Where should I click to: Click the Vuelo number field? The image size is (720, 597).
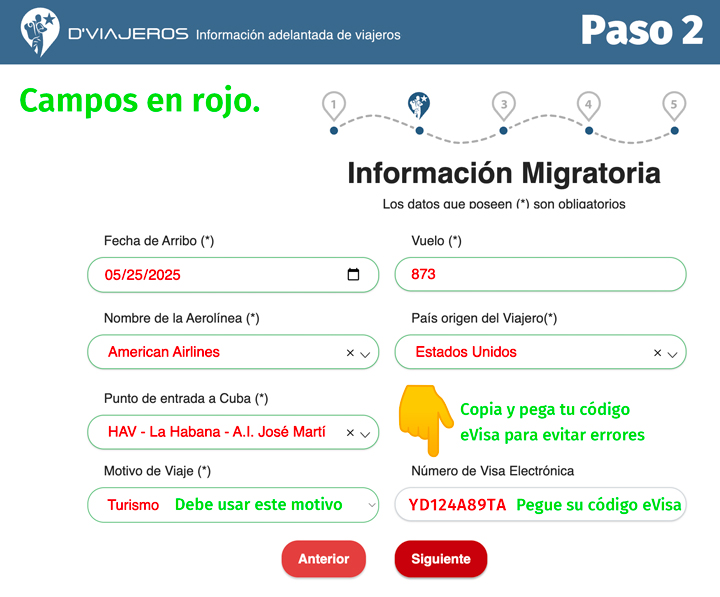click(x=540, y=274)
